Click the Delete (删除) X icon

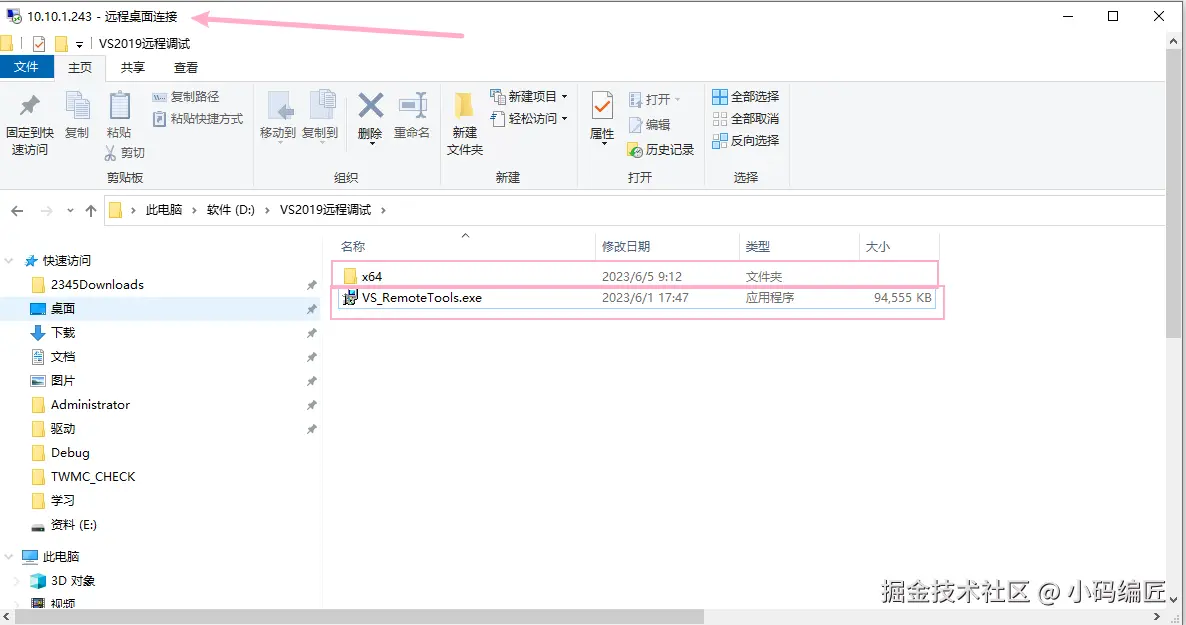[x=370, y=105]
